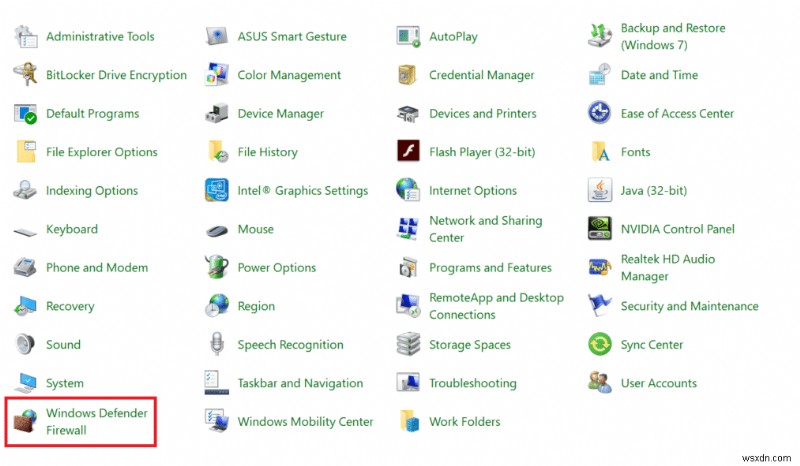Viewport: 800px width, 466px height.
Task: Open the Programs and Features link
Action: tap(490, 268)
